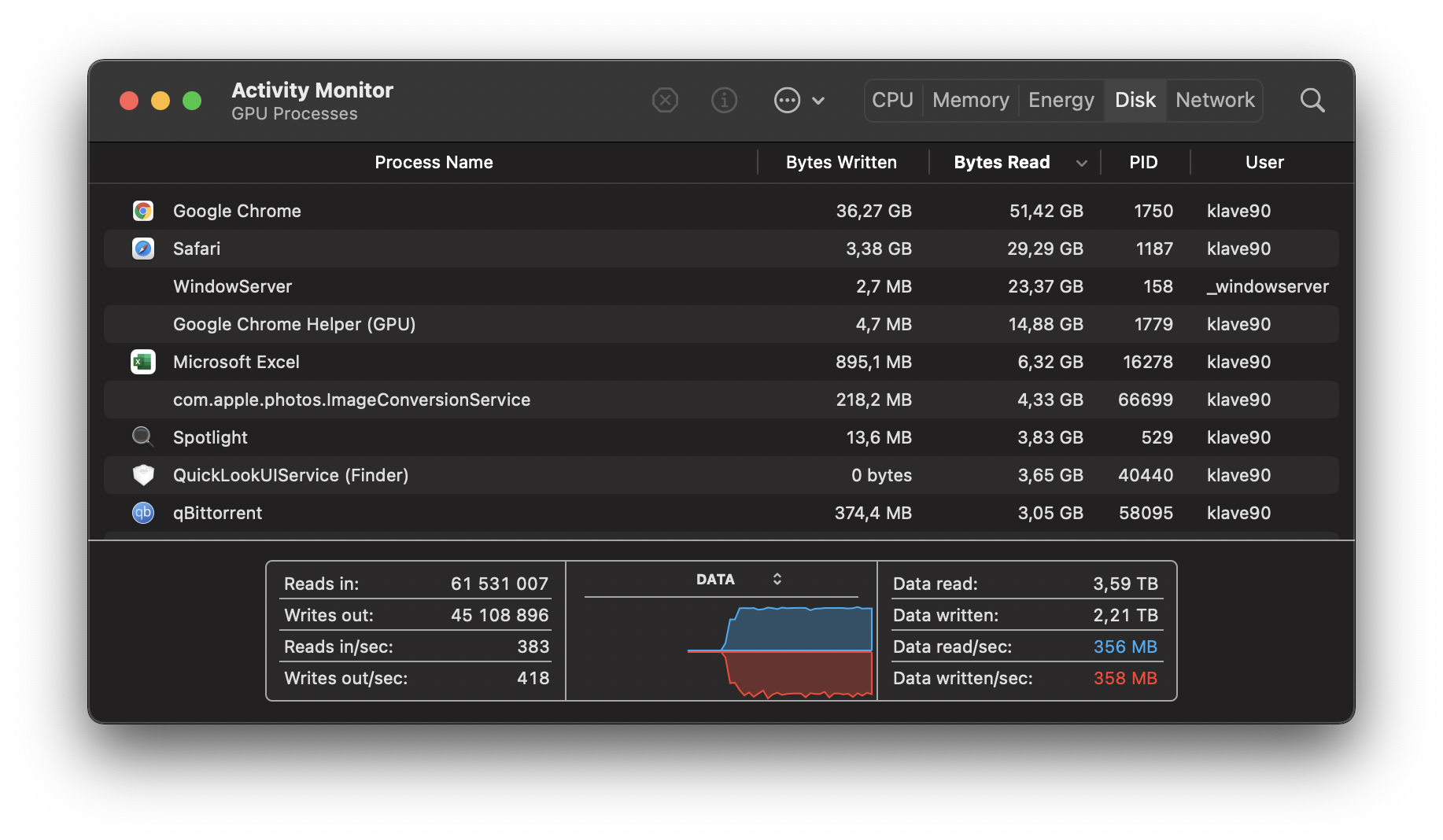The image size is (1443, 840).
Task: Click the Safari compass icon
Action: point(142,249)
